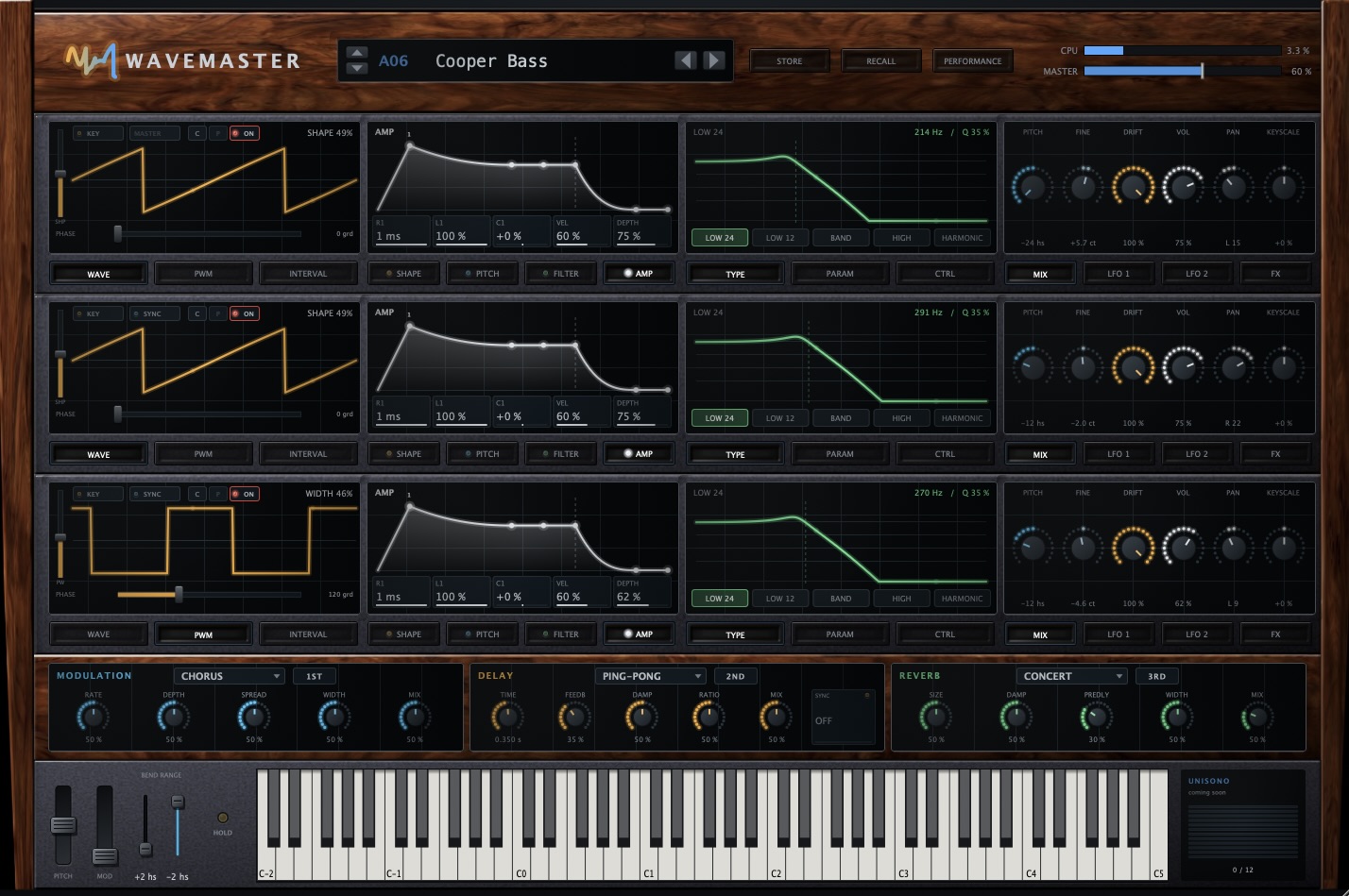1349x896 pixels.
Task: Select BAND filter type for the second oscillator
Action: 841,418
